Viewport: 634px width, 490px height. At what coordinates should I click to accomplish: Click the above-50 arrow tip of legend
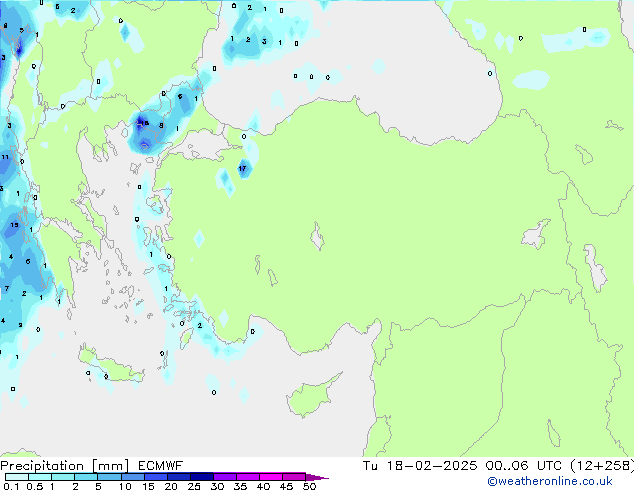point(317,477)
